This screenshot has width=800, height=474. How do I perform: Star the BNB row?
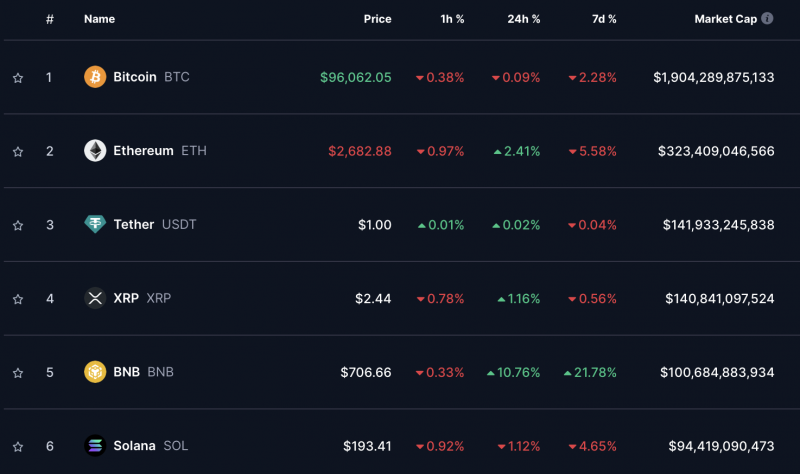[18, 373]
